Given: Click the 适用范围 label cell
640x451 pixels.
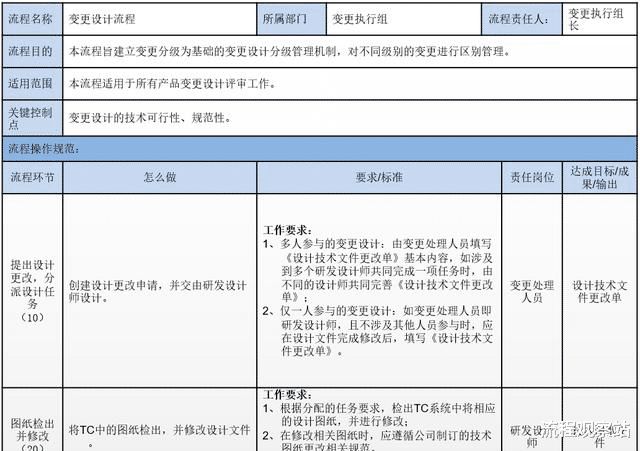Looking at the screenshot, I should 32,84.
